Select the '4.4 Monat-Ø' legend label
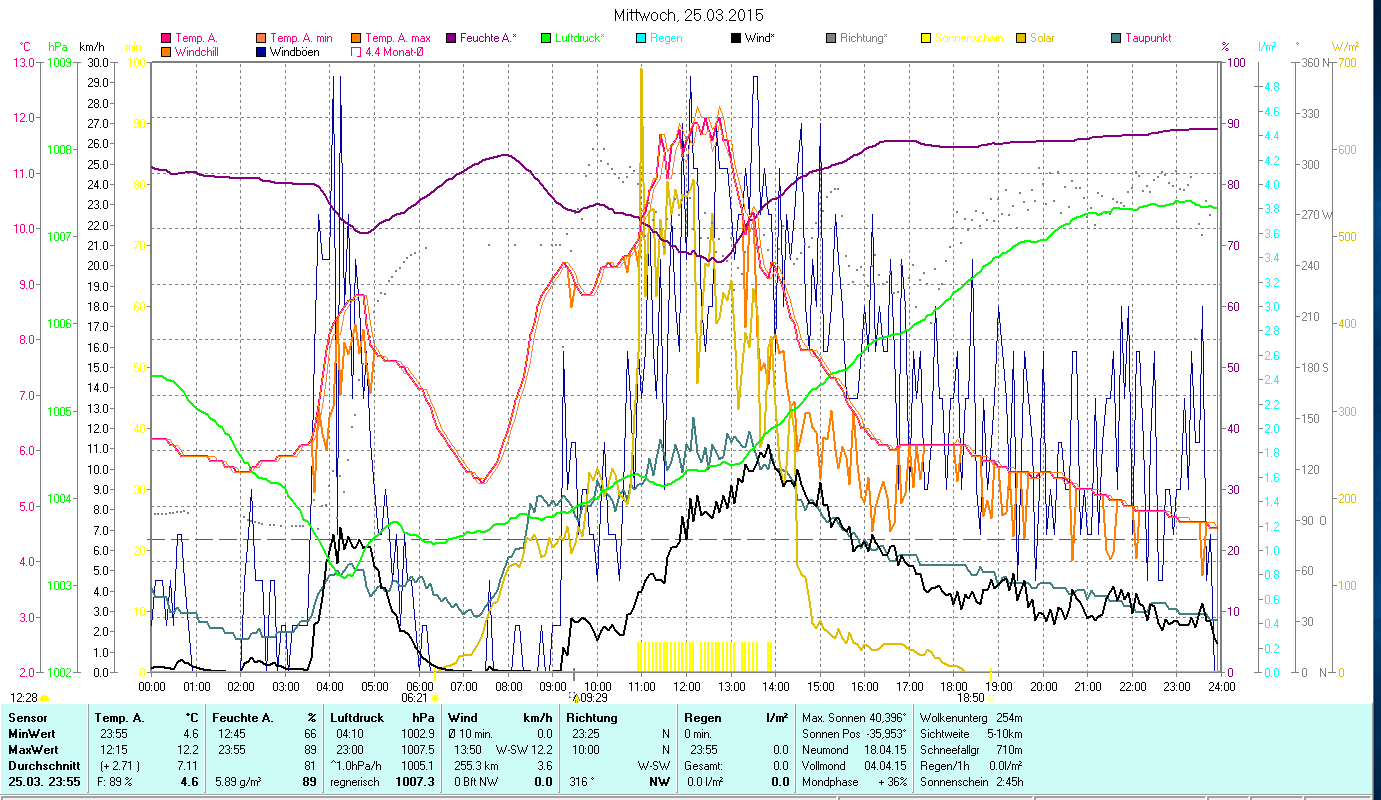1381x800 pixels. click(396, 52)
